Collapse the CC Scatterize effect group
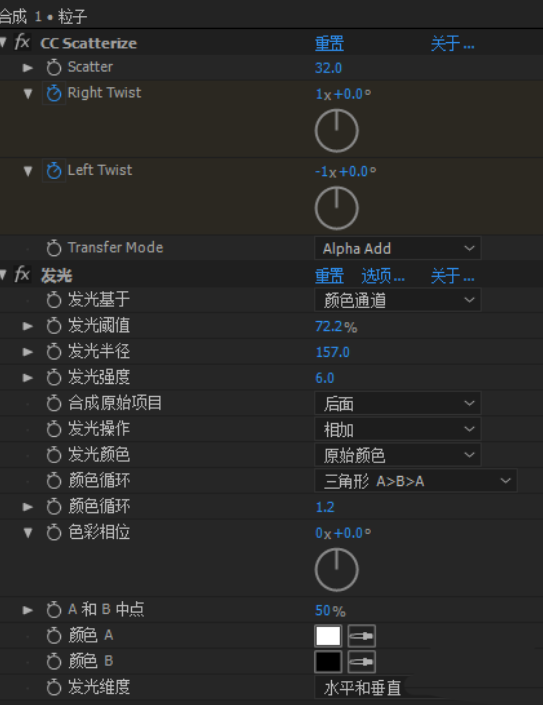Screen dimensions: 543x705 tap(4, 43)
